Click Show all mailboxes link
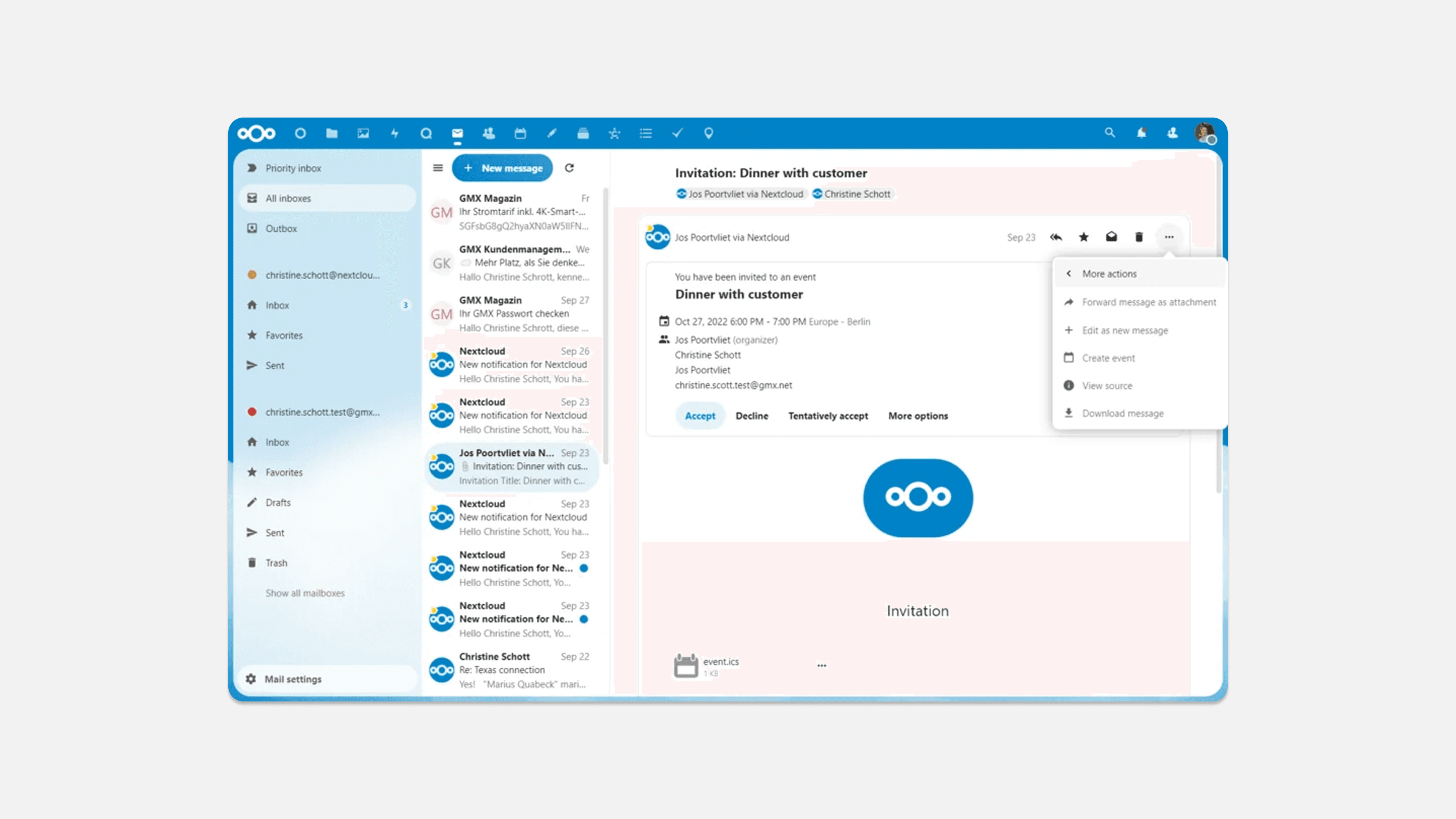1456x819 pixels. click(x=305, y=593)
